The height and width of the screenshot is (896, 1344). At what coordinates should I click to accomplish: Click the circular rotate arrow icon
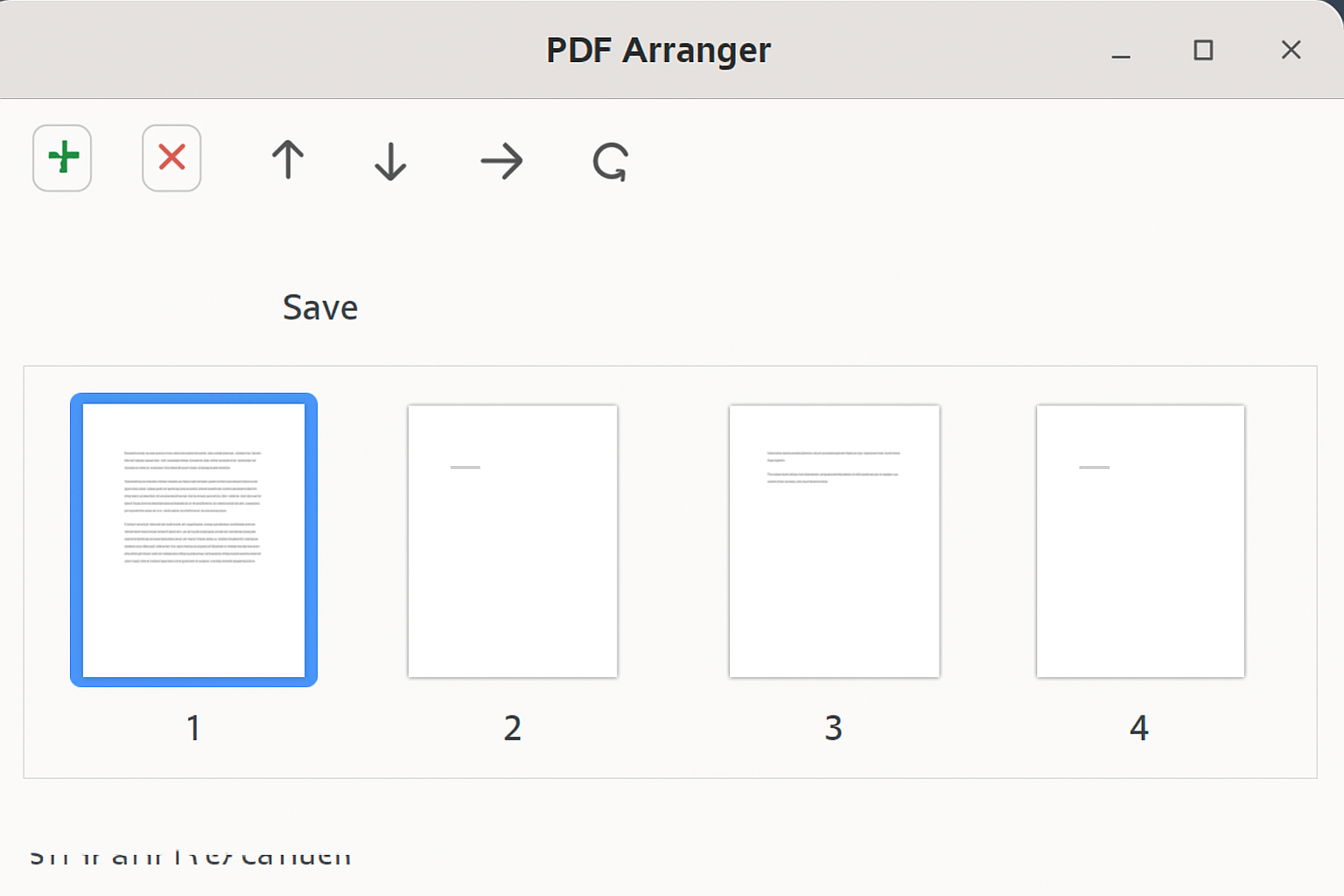[610, 161]
